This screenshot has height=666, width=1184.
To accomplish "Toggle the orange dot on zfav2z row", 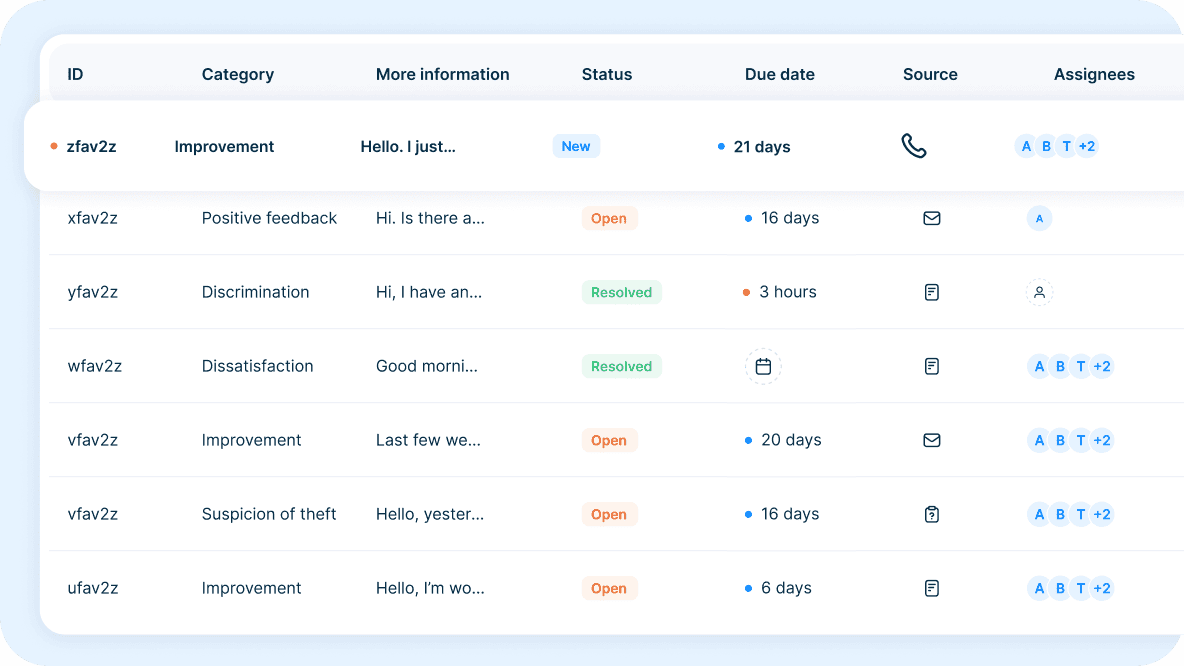I will pyautogui.click(x=54, y=146).
